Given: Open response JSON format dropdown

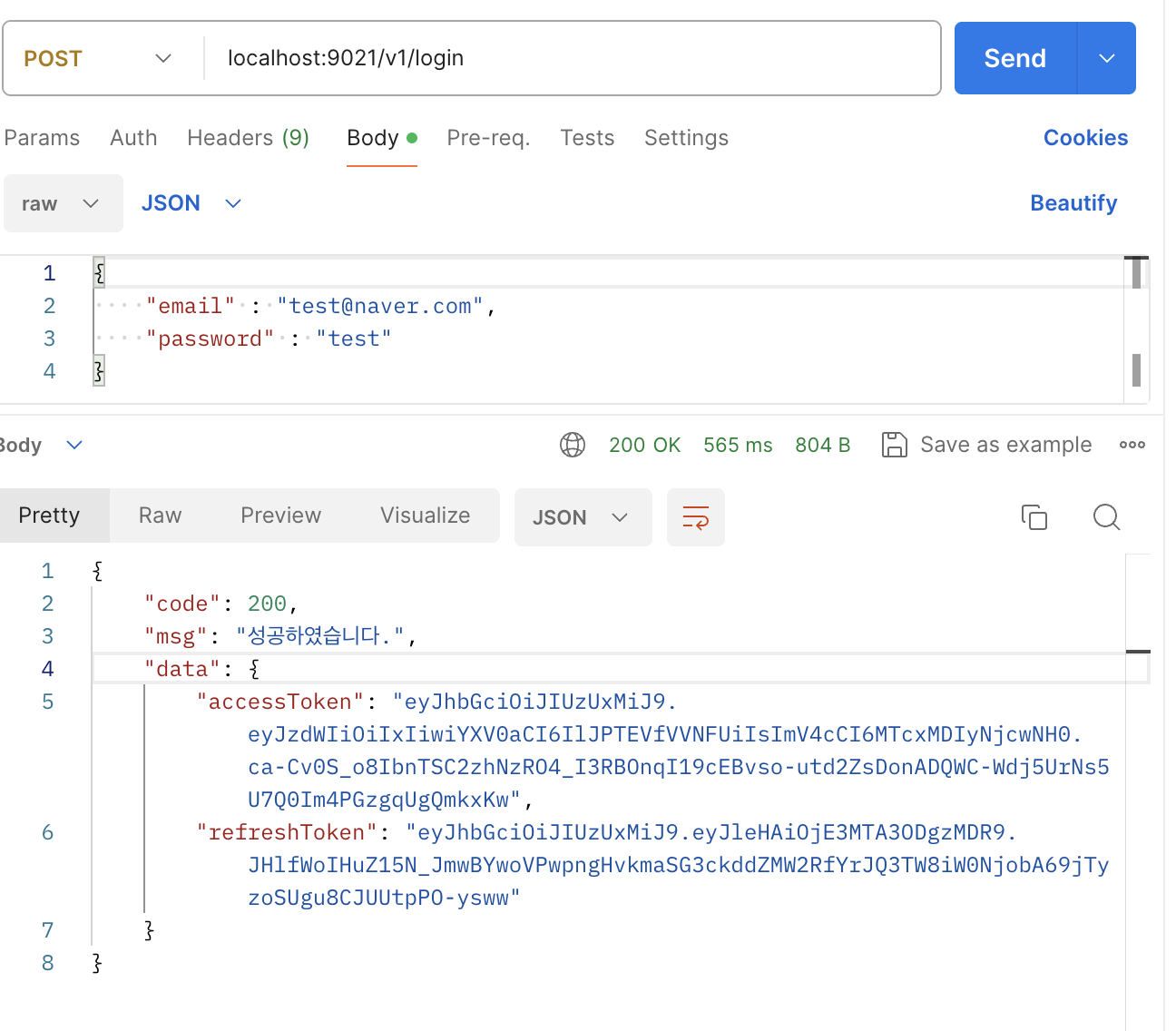Looking at the screenshot, I should [583, 517].
